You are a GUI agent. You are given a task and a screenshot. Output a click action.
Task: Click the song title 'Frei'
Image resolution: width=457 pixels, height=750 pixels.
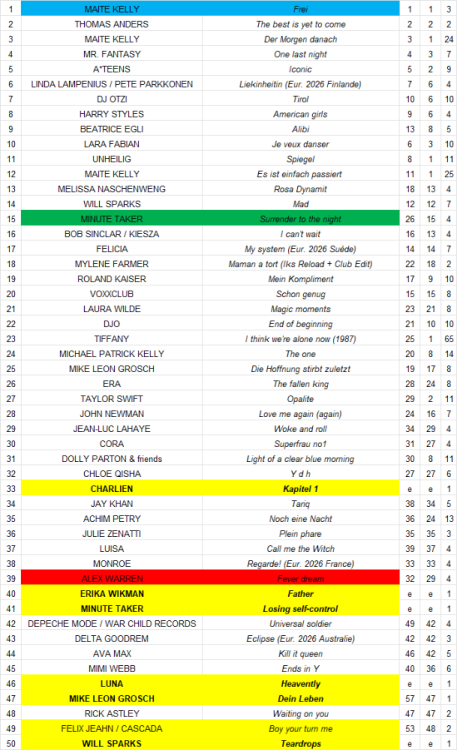pos(301,9)
